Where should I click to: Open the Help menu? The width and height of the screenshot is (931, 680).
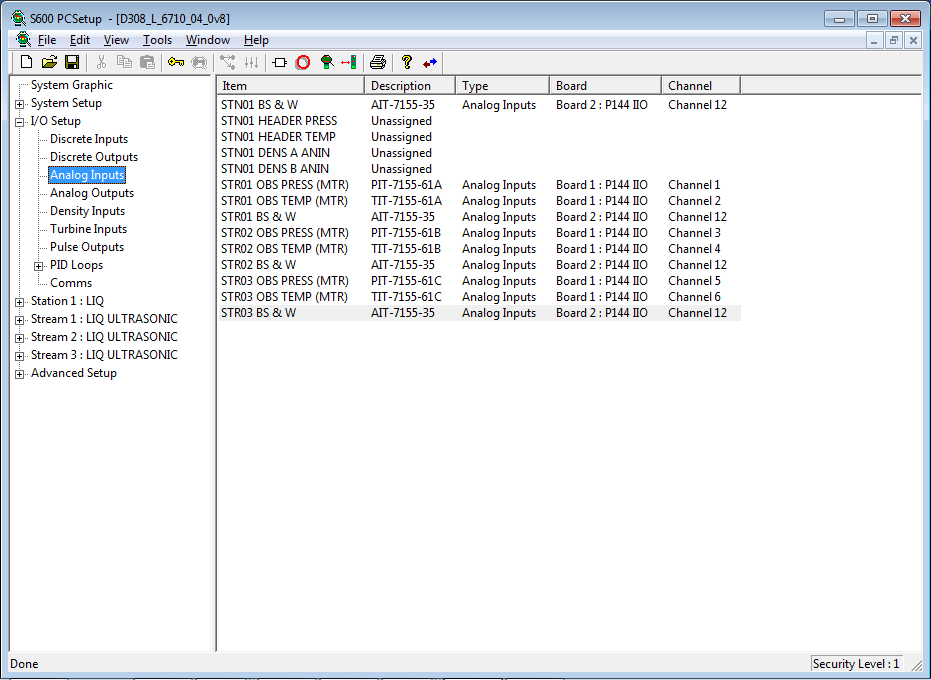[256, 40]
